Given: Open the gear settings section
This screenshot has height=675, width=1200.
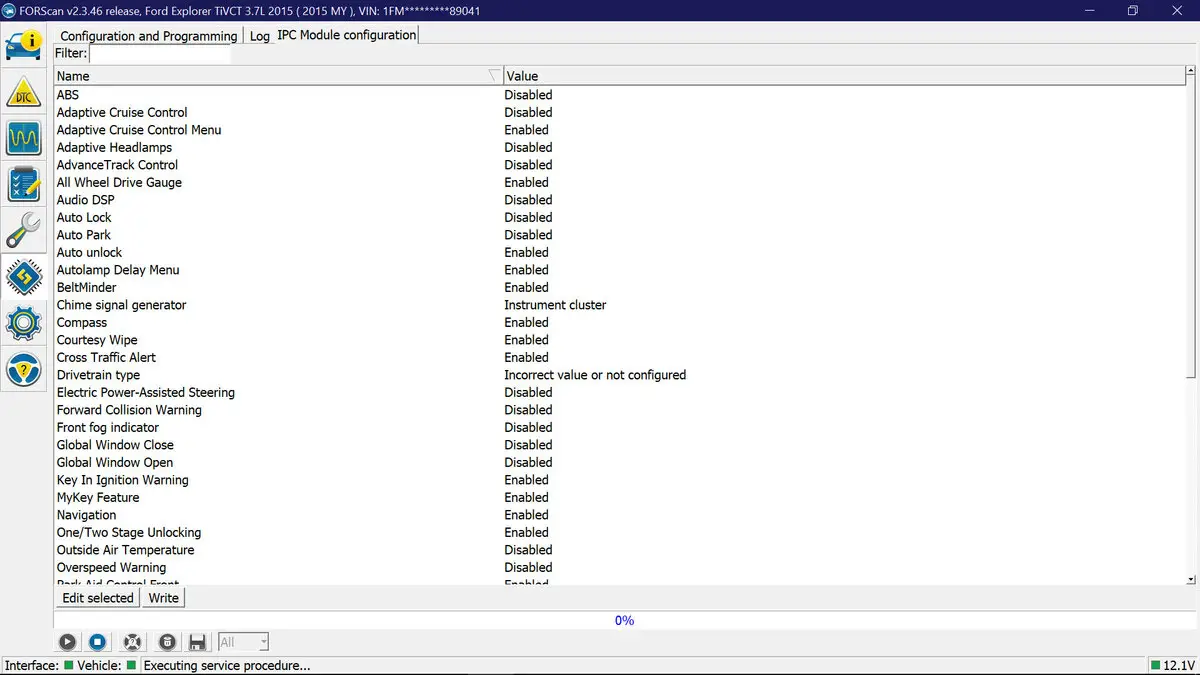Looking at the screenshot, I should point(23,323).
